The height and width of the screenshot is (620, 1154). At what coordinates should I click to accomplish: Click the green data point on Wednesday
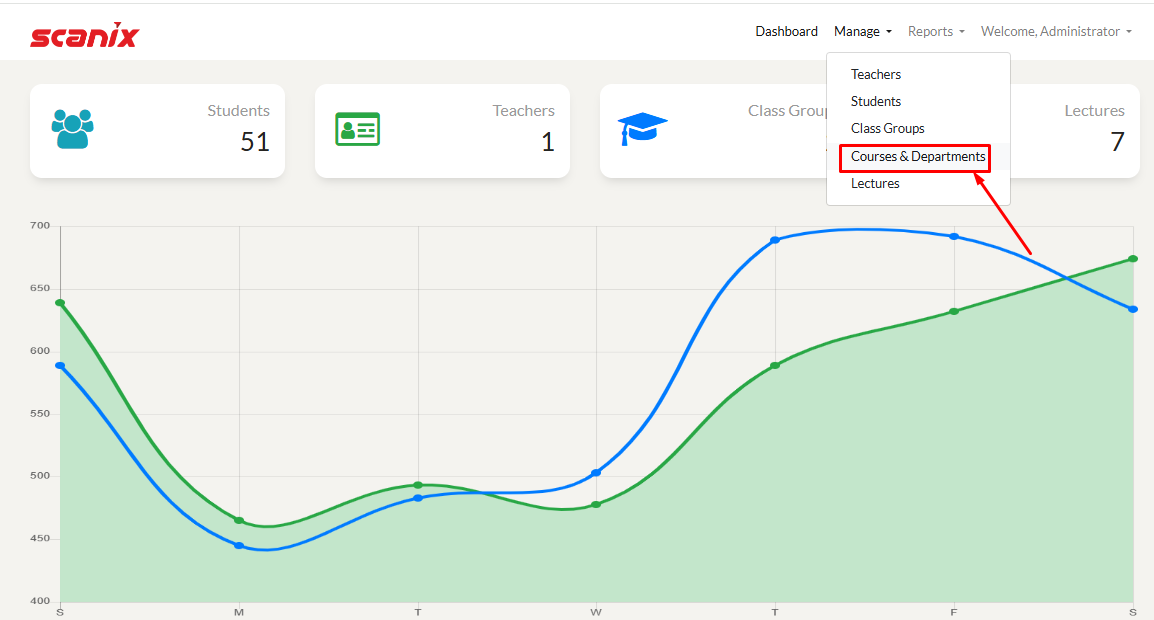pos(596,504)
